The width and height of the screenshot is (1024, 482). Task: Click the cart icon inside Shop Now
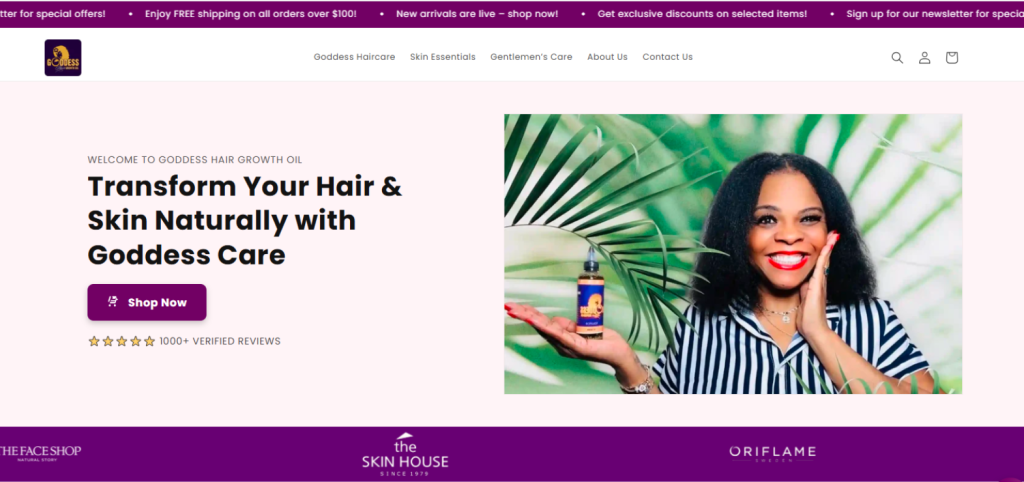(x=112, y=302)
